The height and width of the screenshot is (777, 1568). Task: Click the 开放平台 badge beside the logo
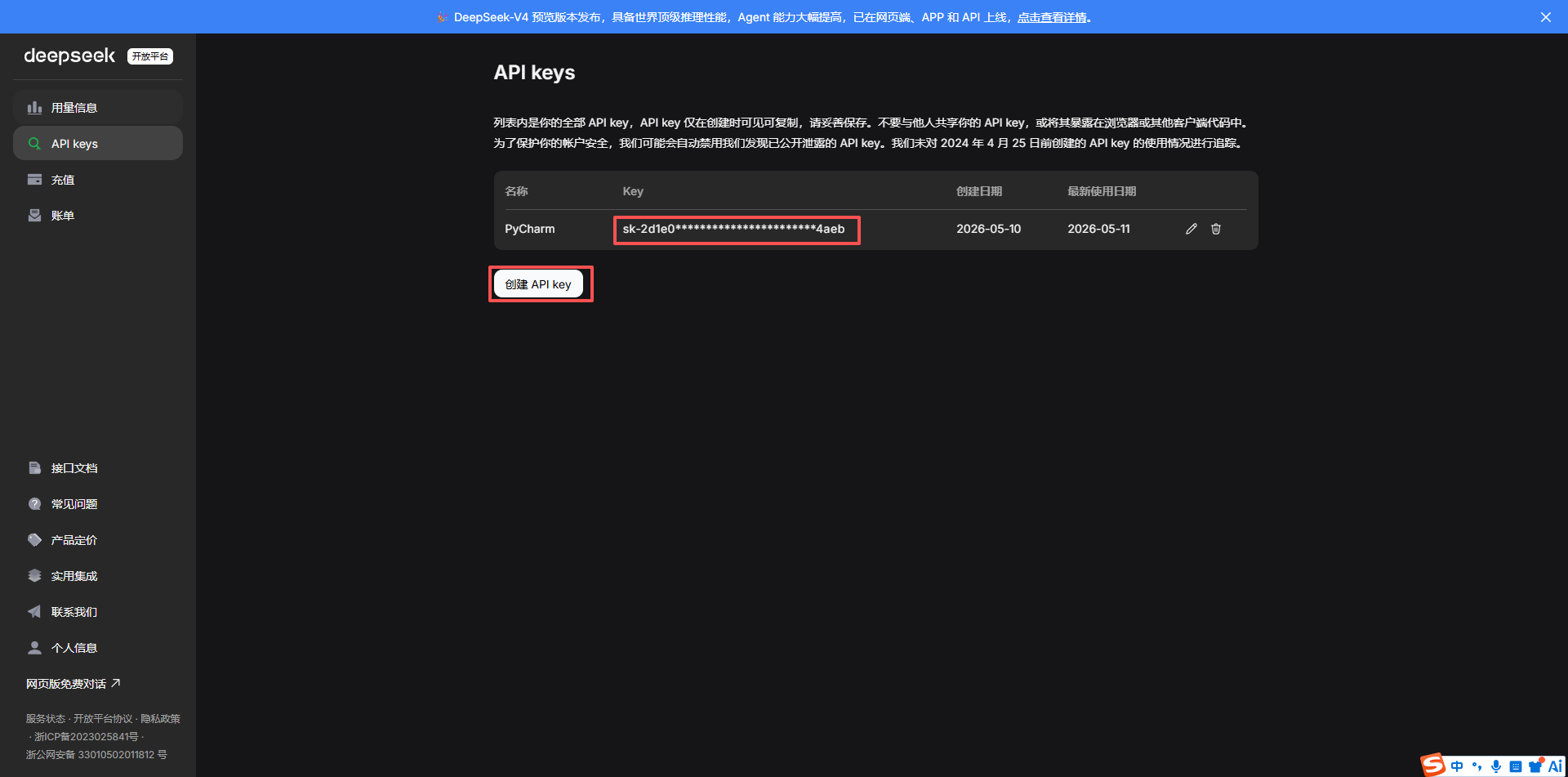pos(150,56)
